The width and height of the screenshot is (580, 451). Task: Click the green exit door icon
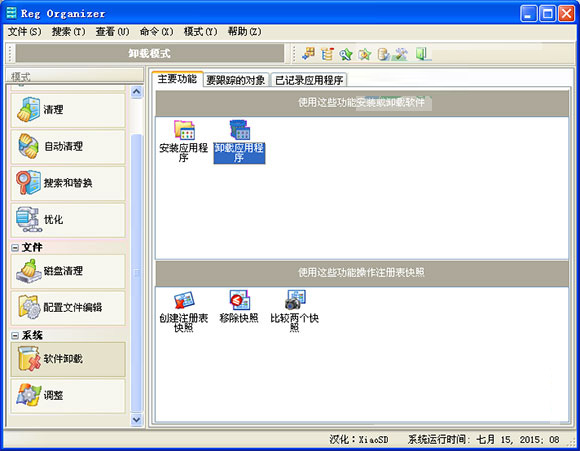[x=422, y=54]
